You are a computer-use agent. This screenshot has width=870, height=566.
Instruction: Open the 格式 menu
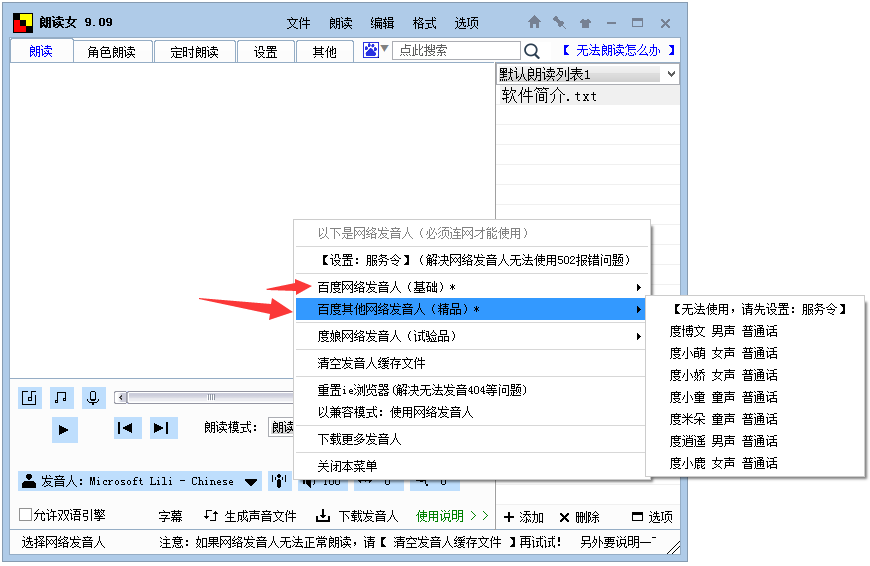(424, 23)
